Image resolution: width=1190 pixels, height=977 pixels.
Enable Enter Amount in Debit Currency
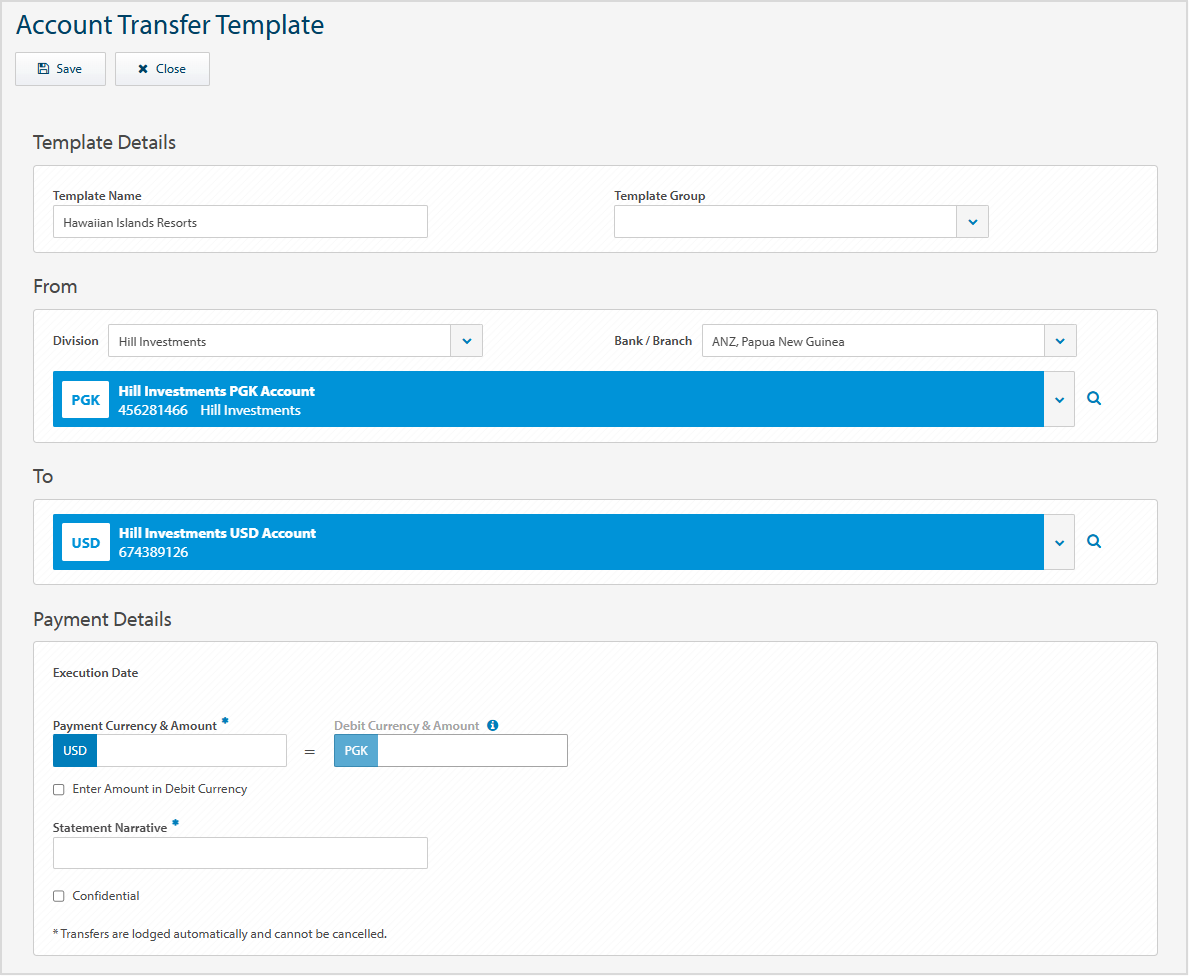[x=58, y=789]
